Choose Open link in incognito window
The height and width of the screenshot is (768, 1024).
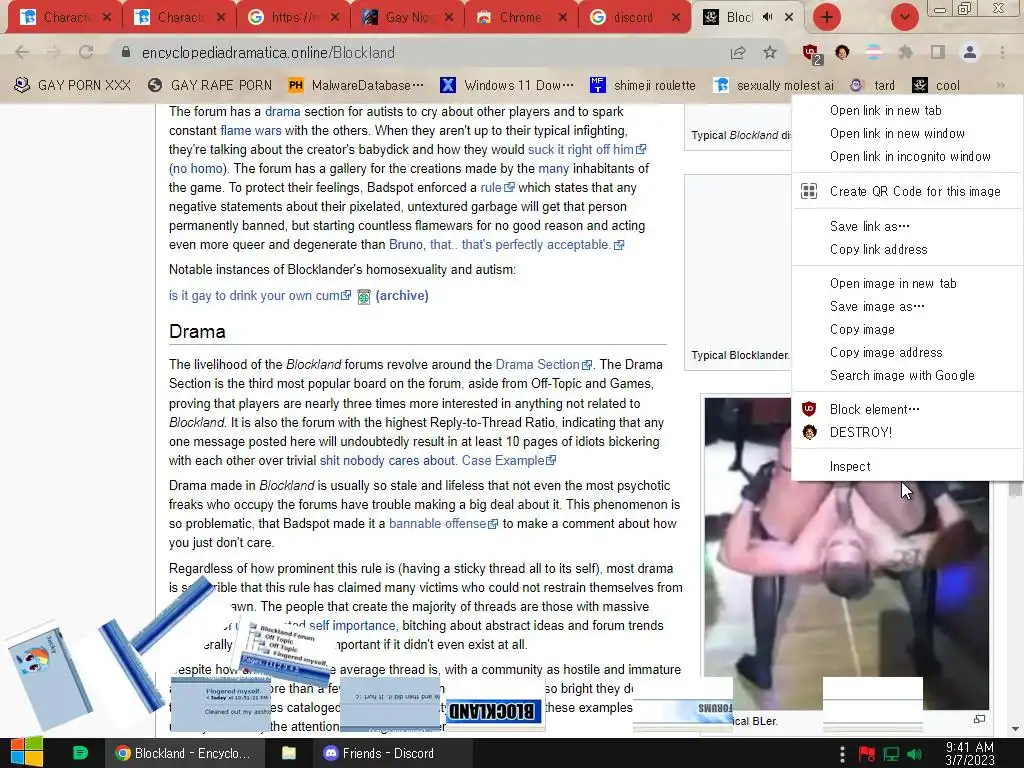coord(910,156)
